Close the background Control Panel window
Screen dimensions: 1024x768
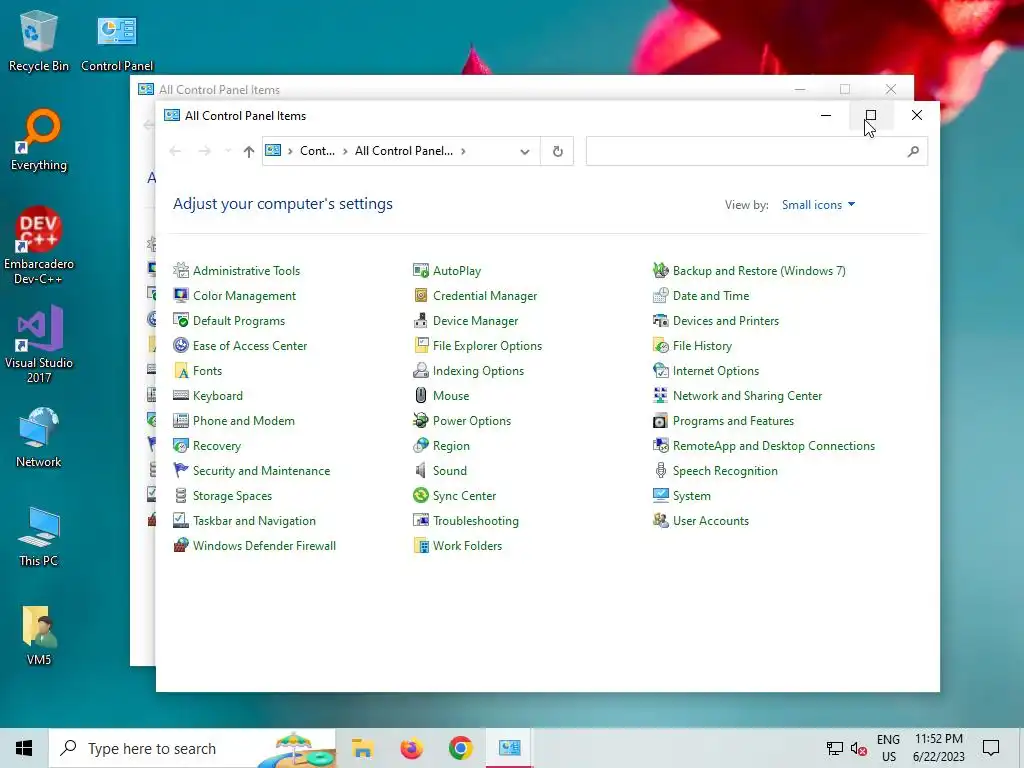(891, 89)
